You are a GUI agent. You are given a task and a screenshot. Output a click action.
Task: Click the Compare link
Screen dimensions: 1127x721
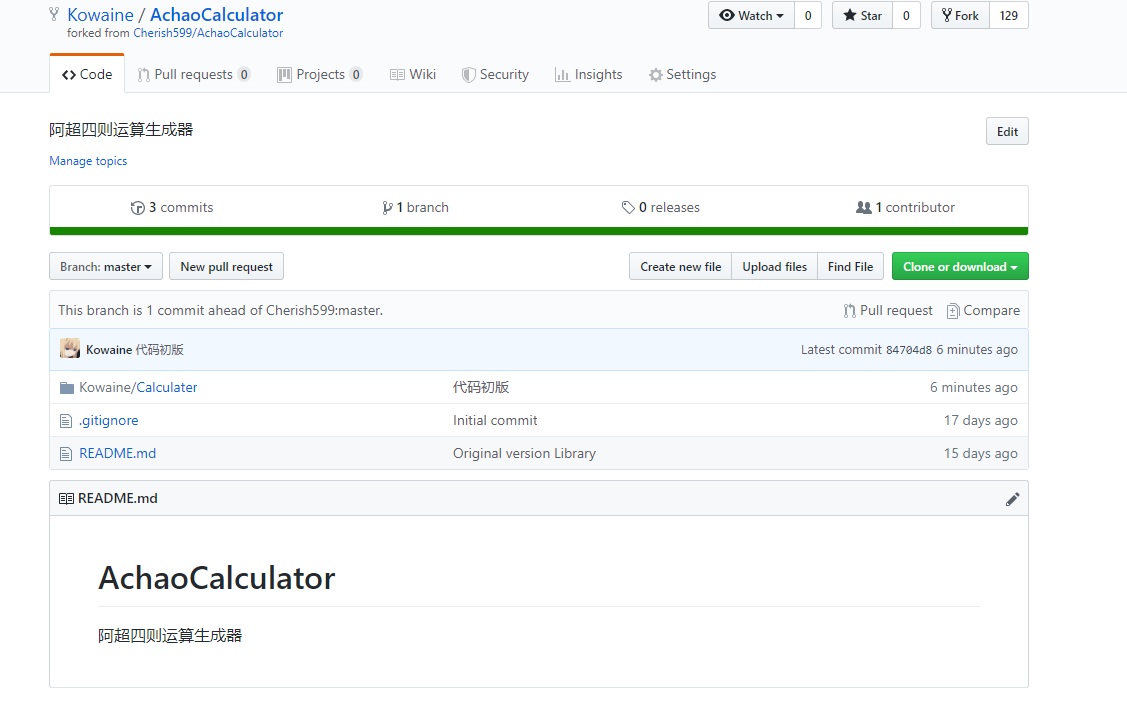(x=983, y=311)
